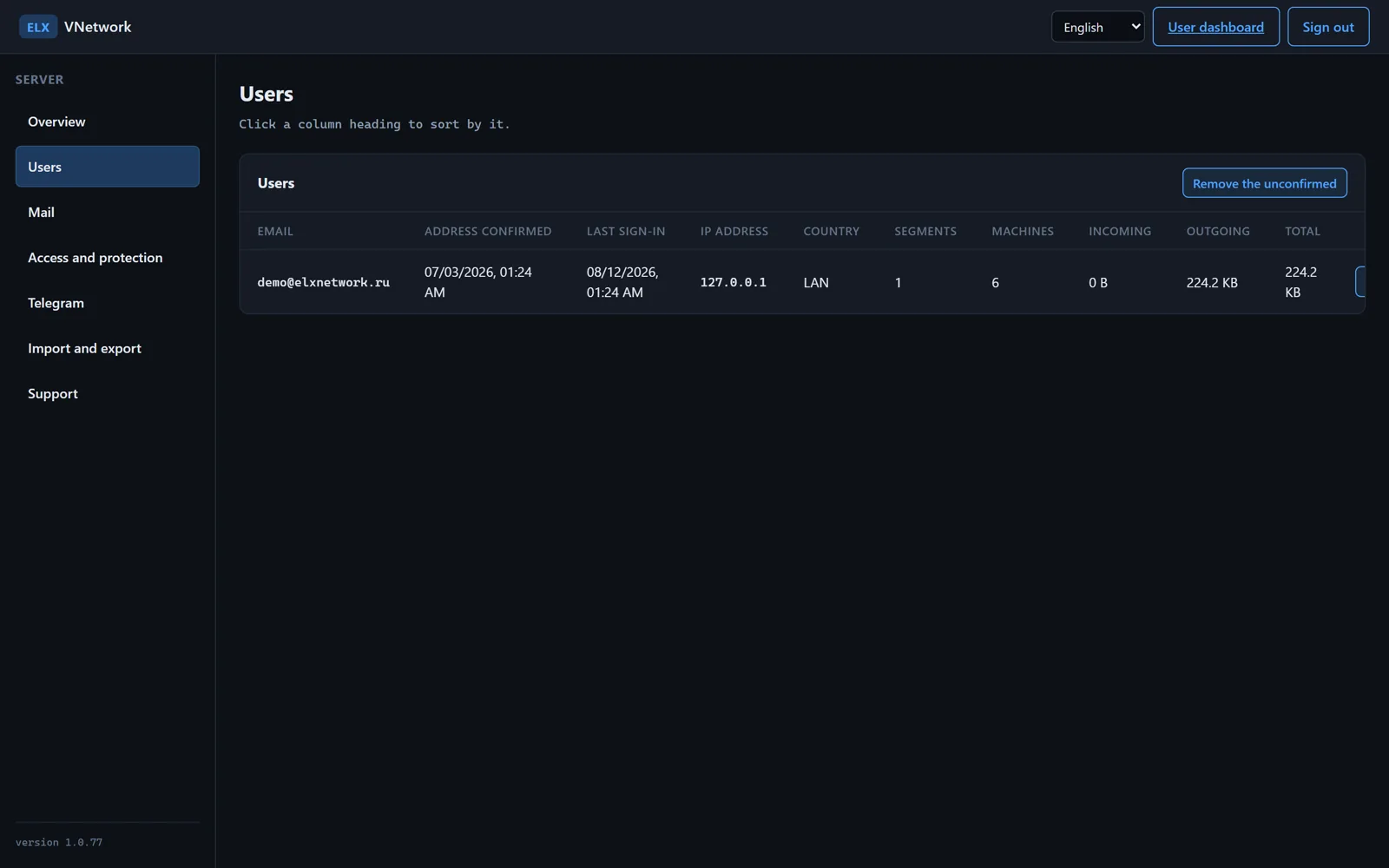Screen dimensions: 1389x868
Task: Sort by Address Confirmed column
Action: pos(488,231)
